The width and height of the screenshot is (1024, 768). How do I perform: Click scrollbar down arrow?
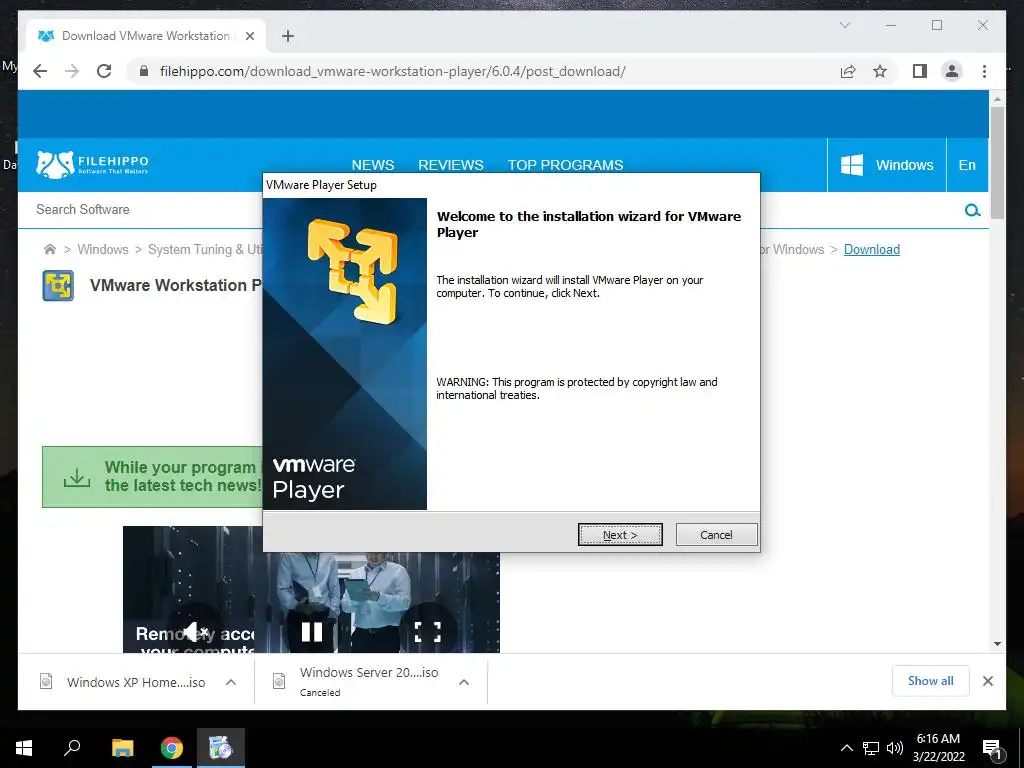pos(997,644)
